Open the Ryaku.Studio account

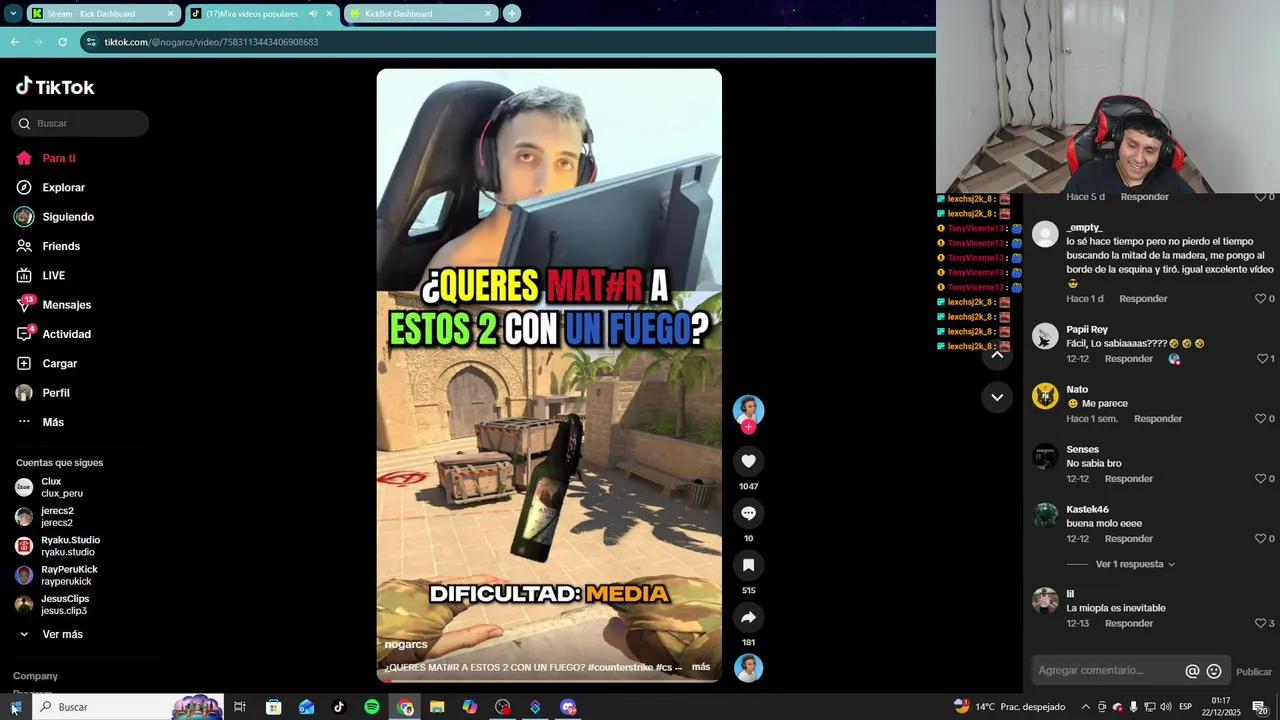[x=60, y=546]
